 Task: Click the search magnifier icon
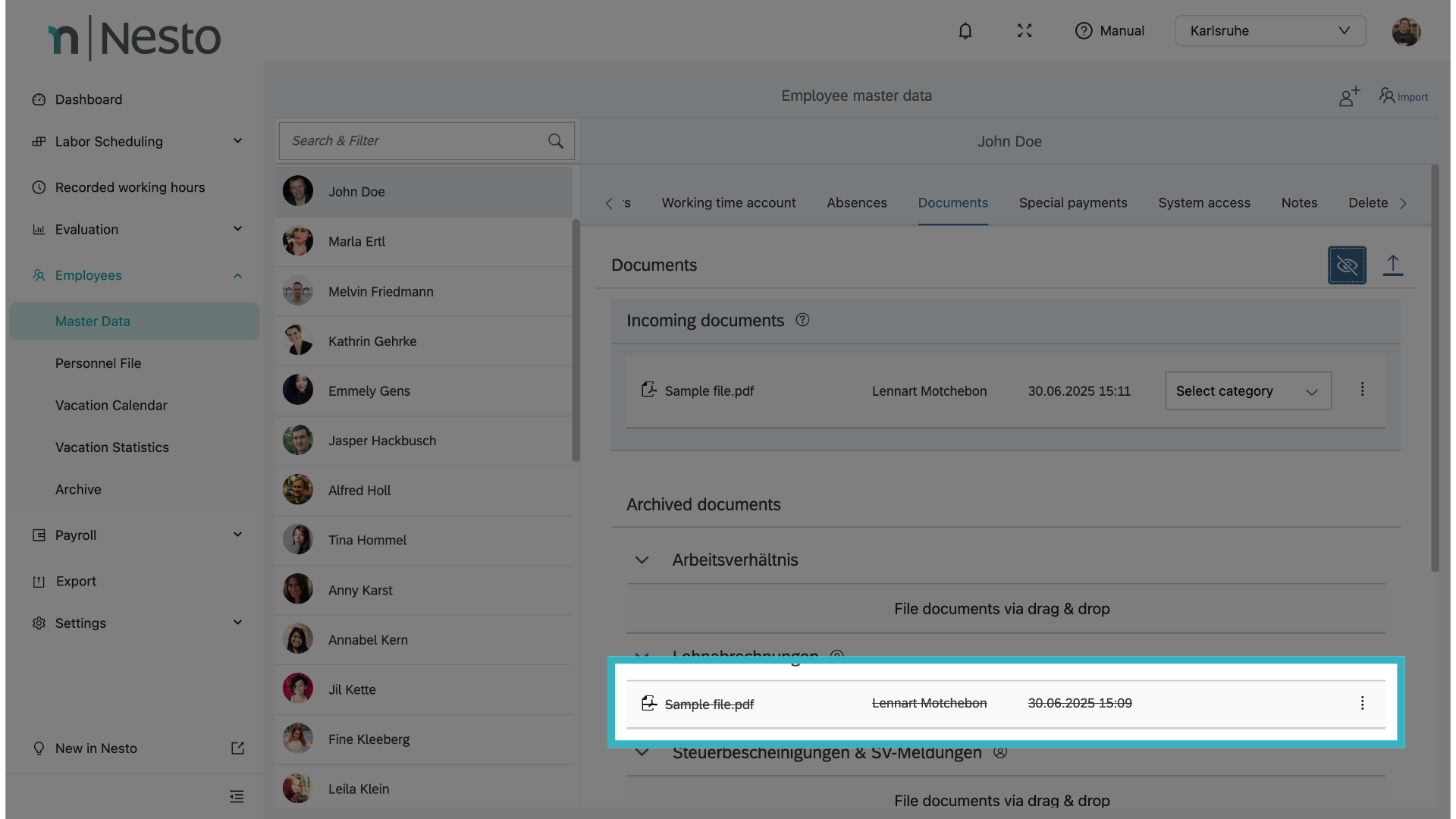point(556,141)
